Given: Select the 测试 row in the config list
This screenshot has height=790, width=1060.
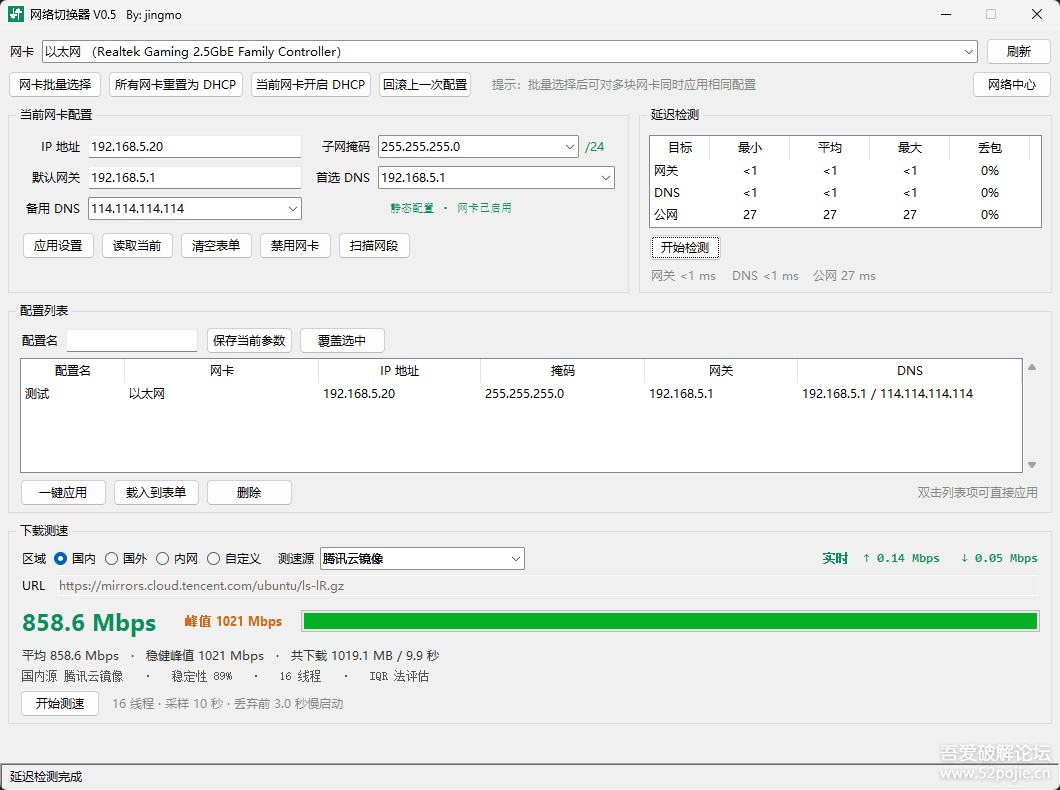Looking at the screenshot, I should pos(521,393).
